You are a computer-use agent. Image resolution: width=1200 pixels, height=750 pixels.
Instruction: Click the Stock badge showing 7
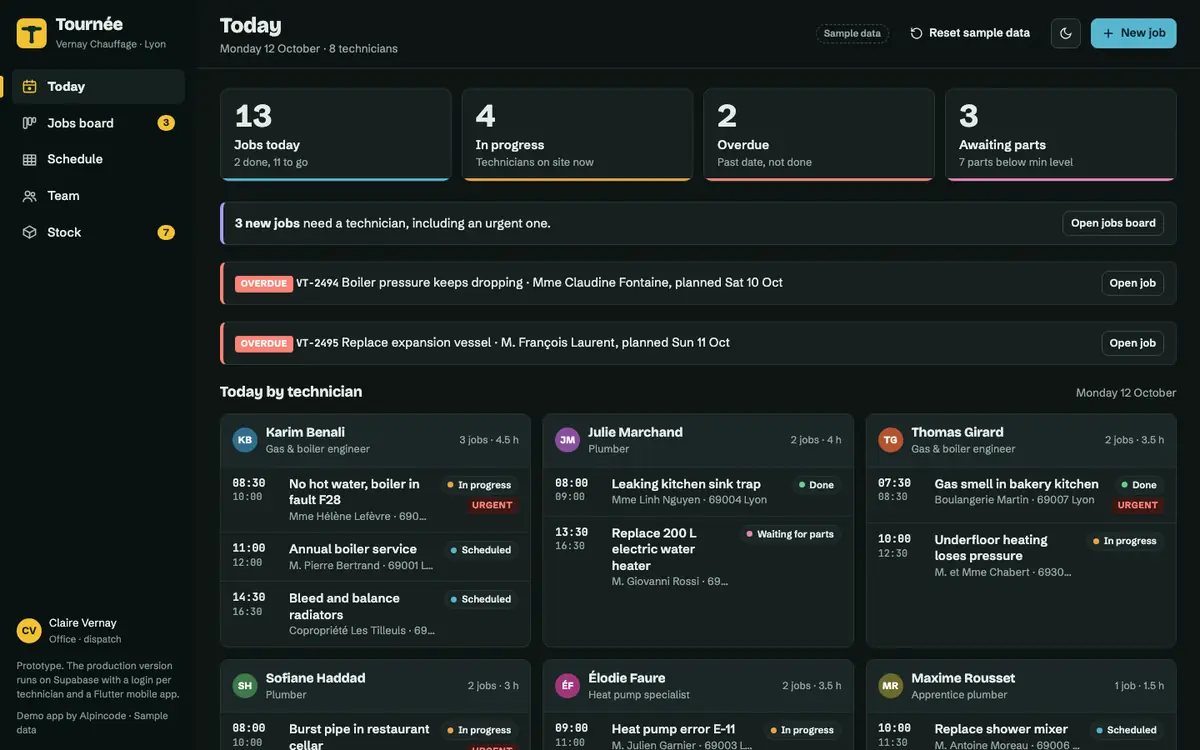click(x=166, y=232)
